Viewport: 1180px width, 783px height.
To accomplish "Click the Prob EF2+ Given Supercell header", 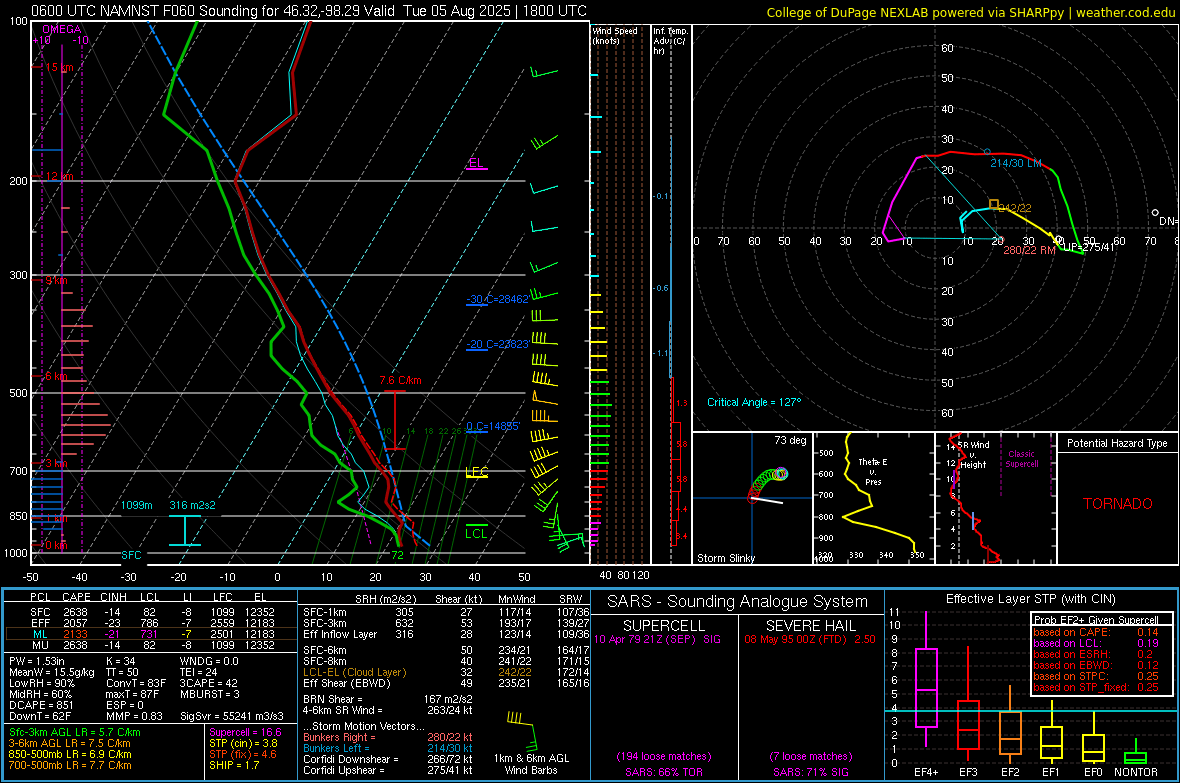I will (1096, 620).
